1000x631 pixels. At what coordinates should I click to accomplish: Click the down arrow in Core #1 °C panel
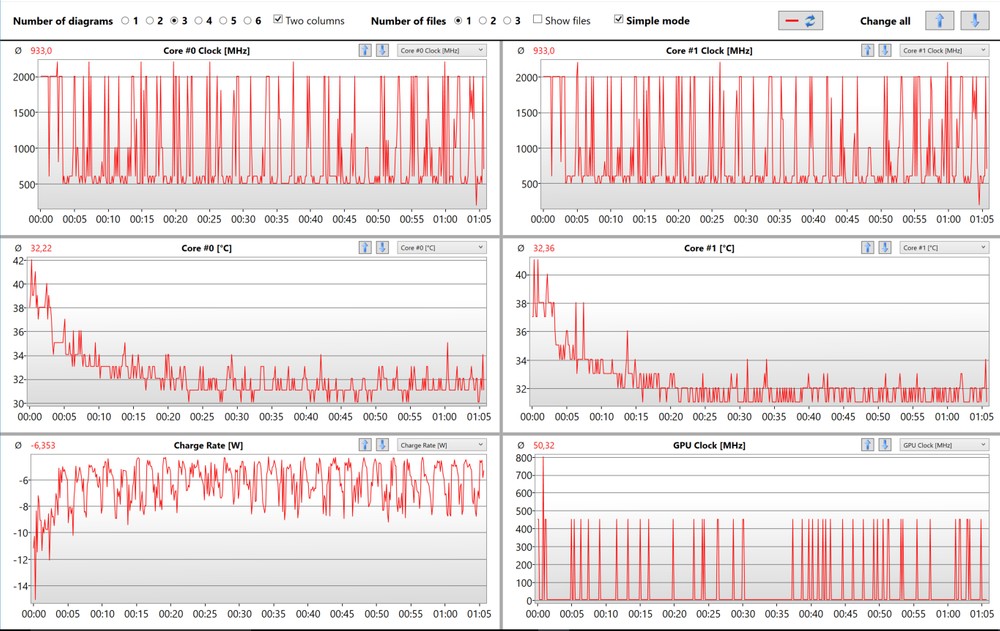(x=883, y=247)
